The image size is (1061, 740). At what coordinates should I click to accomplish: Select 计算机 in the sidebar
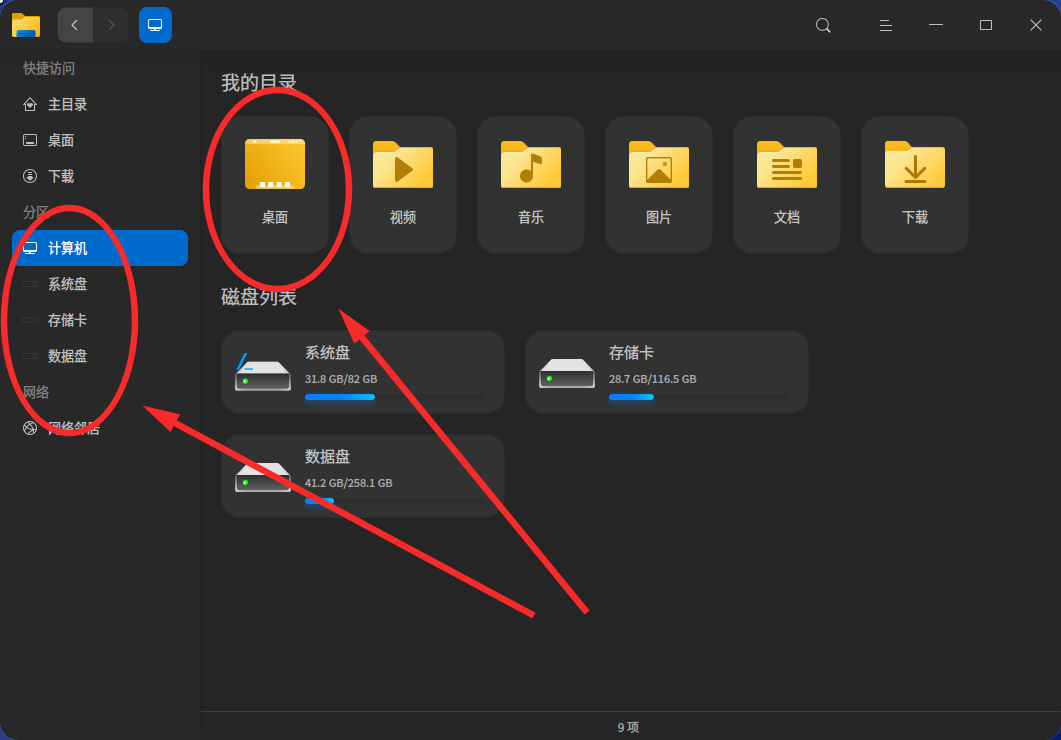point(99,248)
